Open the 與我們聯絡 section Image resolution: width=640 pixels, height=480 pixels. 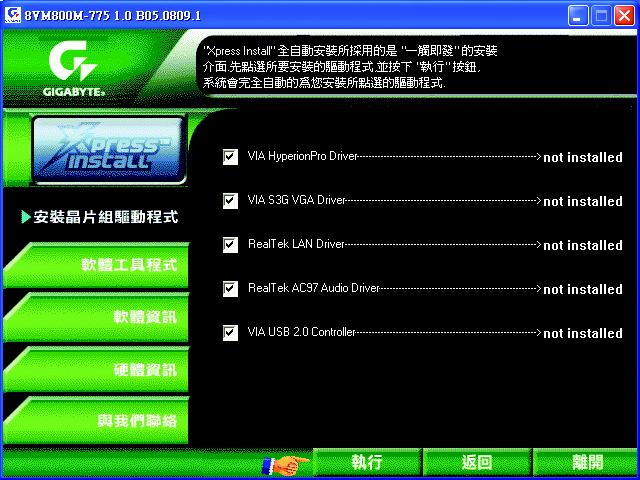[96, 420]
